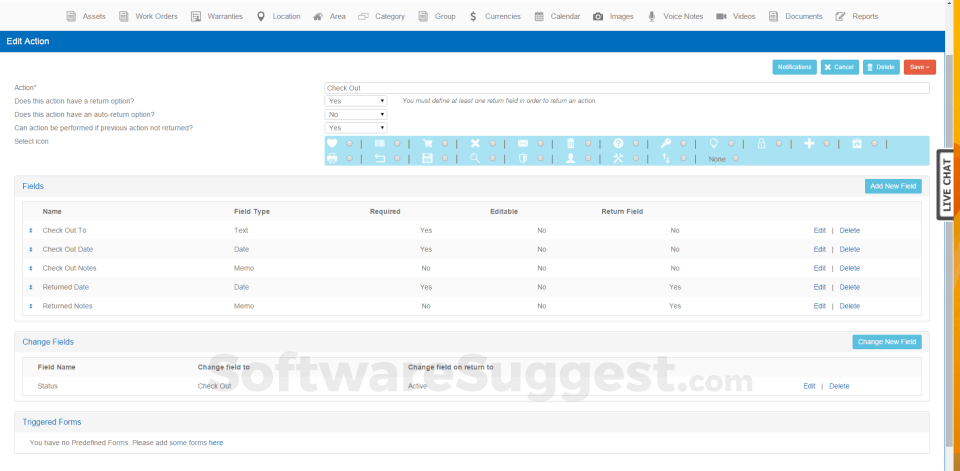Click the reorder handle for Returned Notes row
Screen dimensions: 960x471
31,306
